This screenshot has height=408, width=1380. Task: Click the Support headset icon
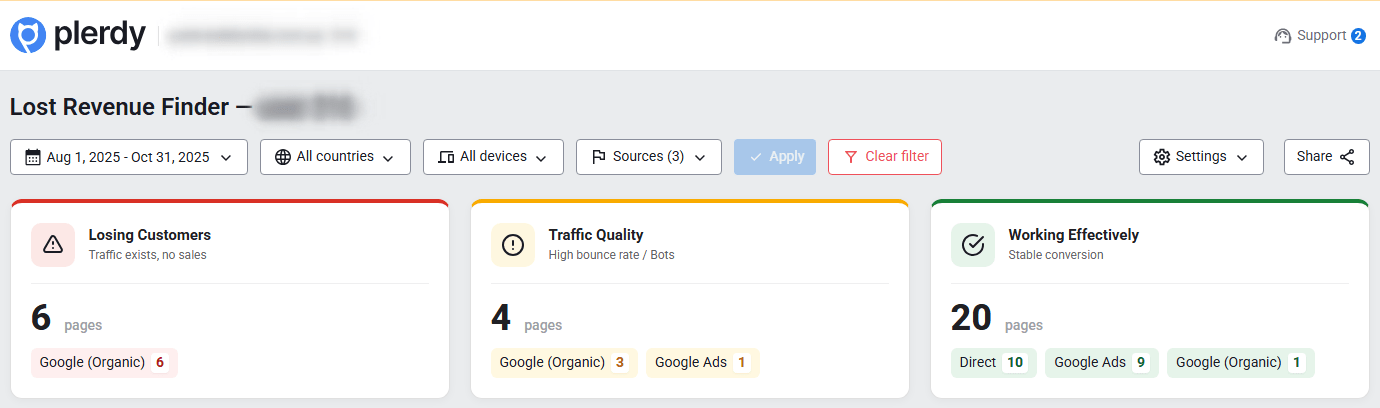[x=1283, y=36]
